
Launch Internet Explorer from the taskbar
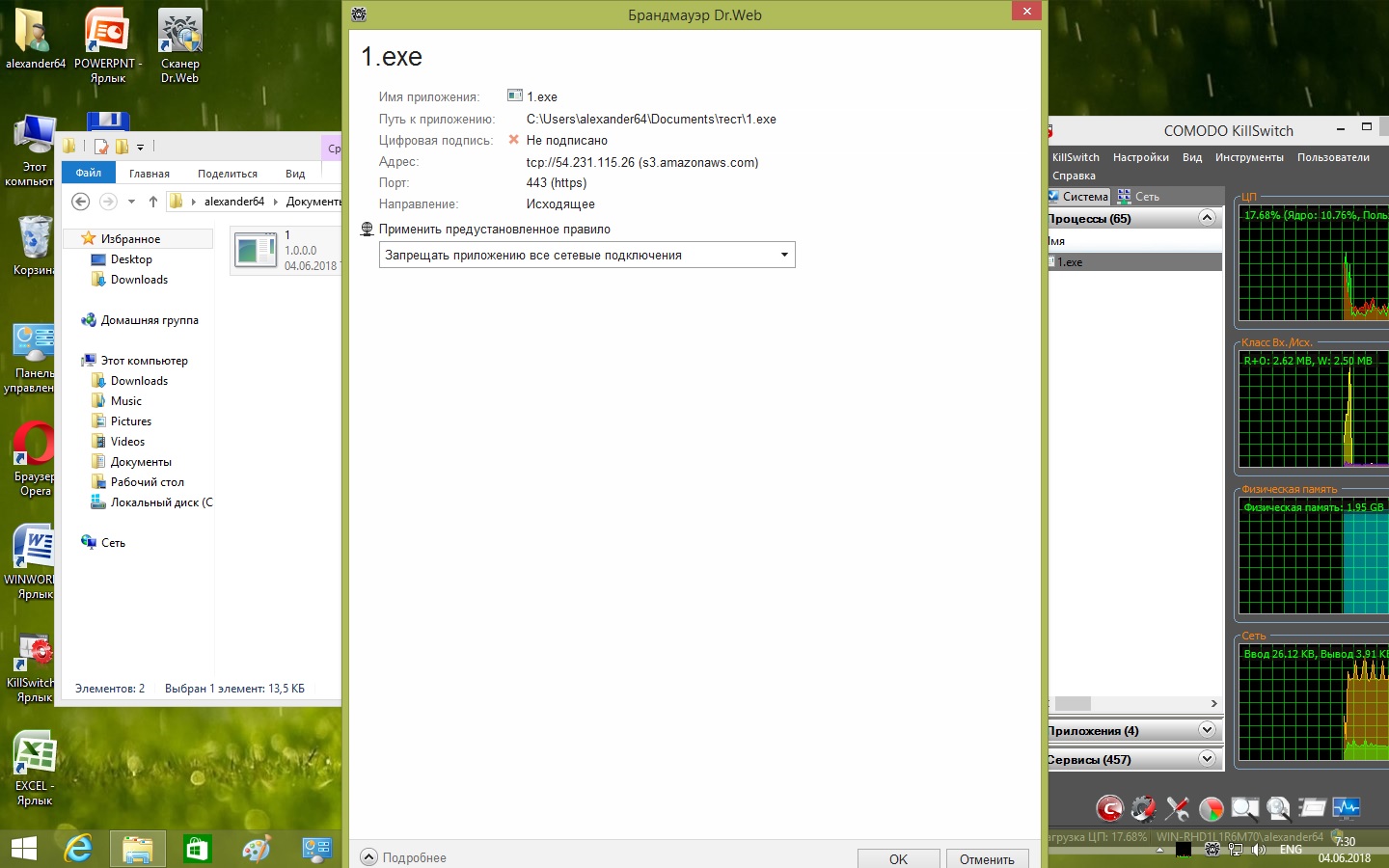pyautogui.click(x=78, y=849)
